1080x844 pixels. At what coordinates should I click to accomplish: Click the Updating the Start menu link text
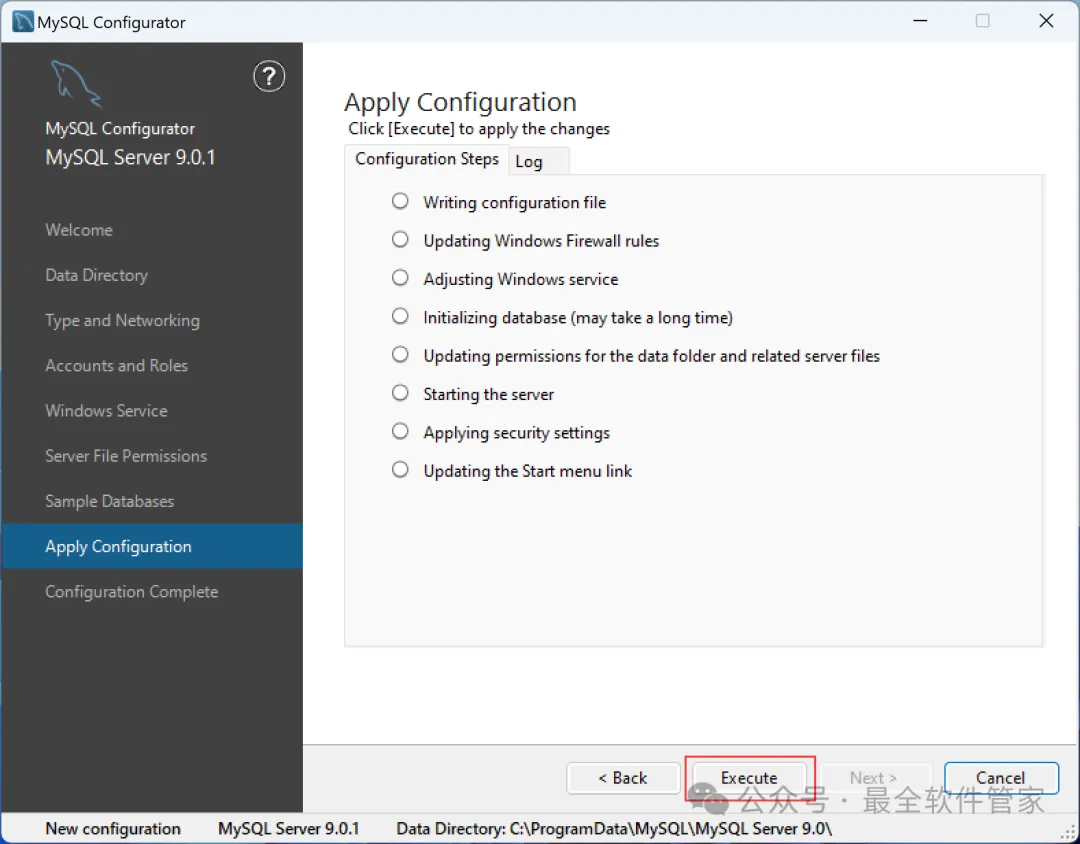(x=528, y=471)
